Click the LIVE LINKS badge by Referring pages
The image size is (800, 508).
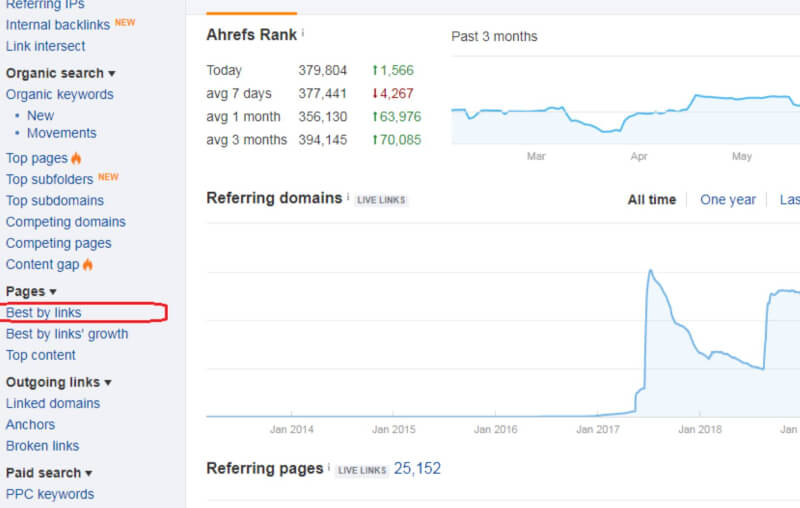[x=362, y=470]
